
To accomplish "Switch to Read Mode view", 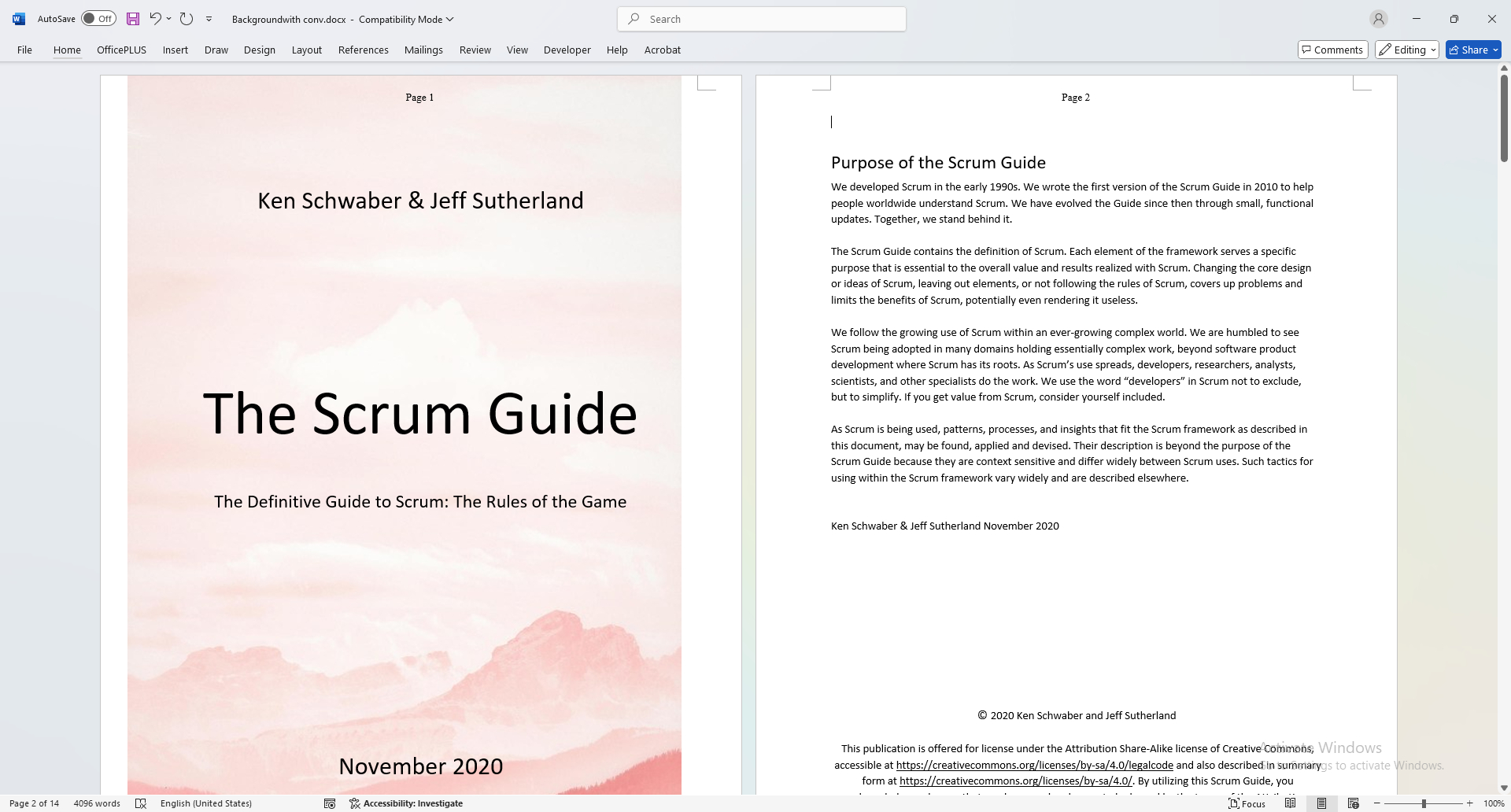I will (x=1291, y=803).
